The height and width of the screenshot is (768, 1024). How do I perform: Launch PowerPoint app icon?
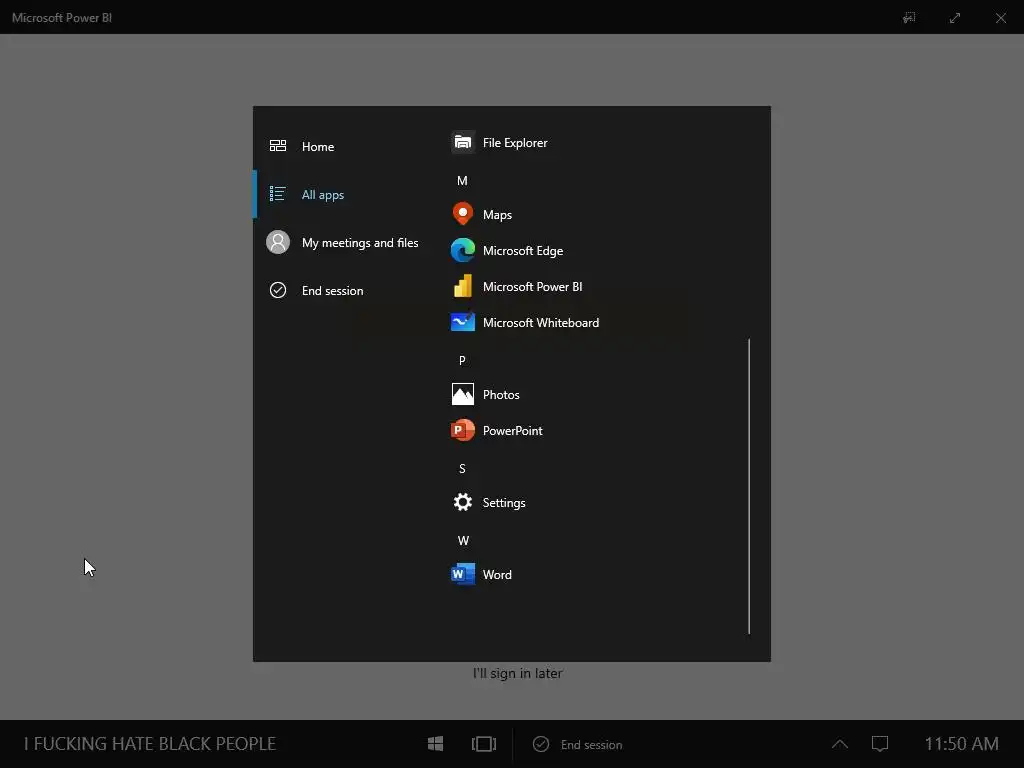coord(462,430)
